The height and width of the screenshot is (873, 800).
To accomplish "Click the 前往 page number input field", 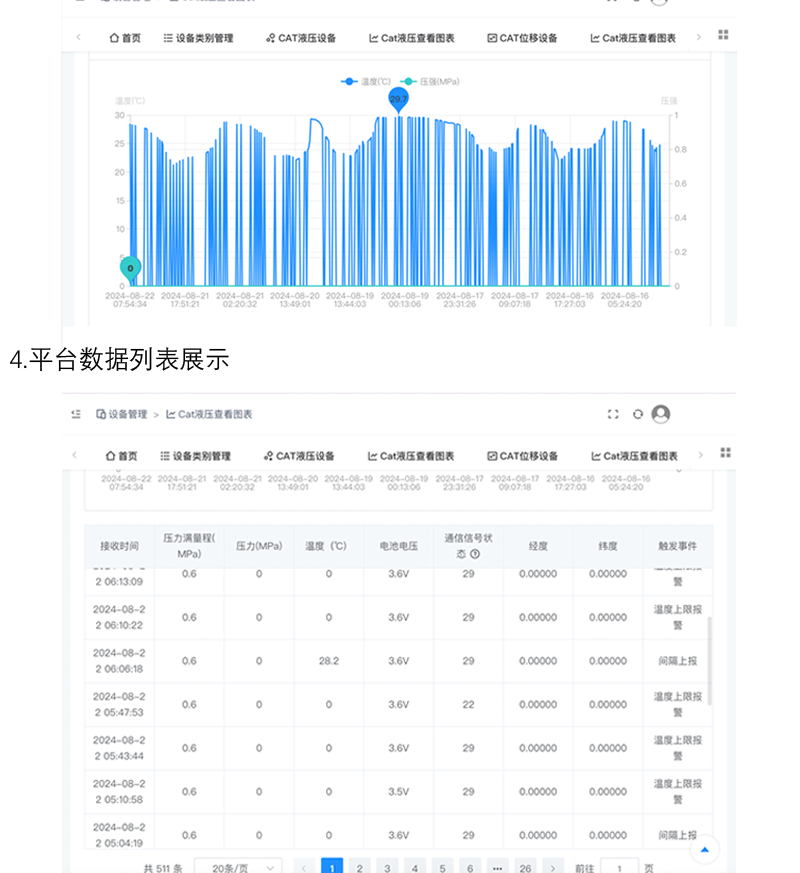I will click(620, 867).
